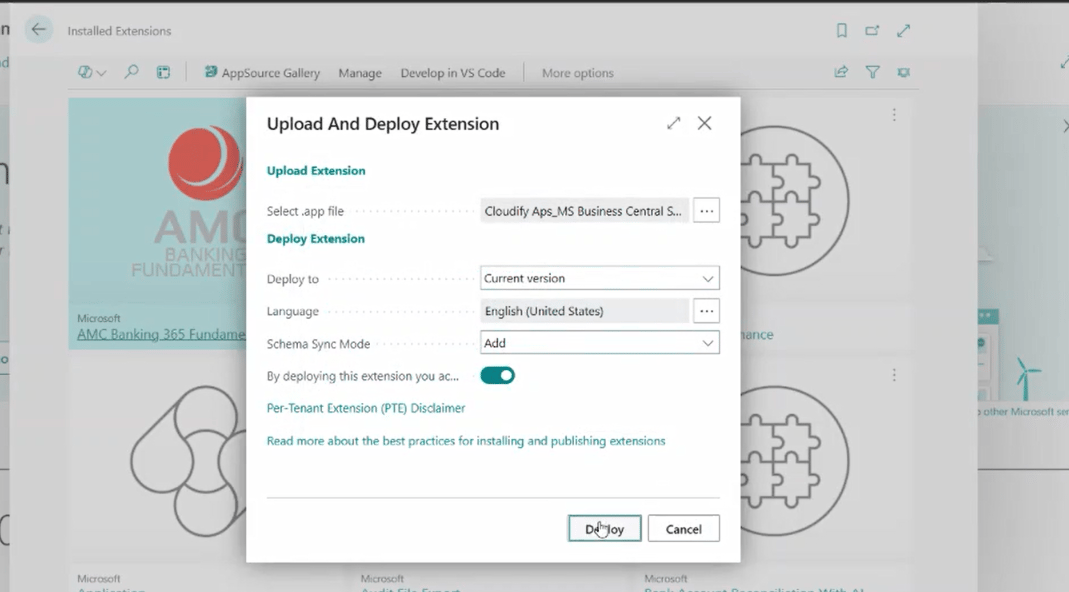Image resolution: width=1069 pixels, height=592 pixels.
Task: Open options menu of top-right extension card
Action: click(x=894, y=115)
